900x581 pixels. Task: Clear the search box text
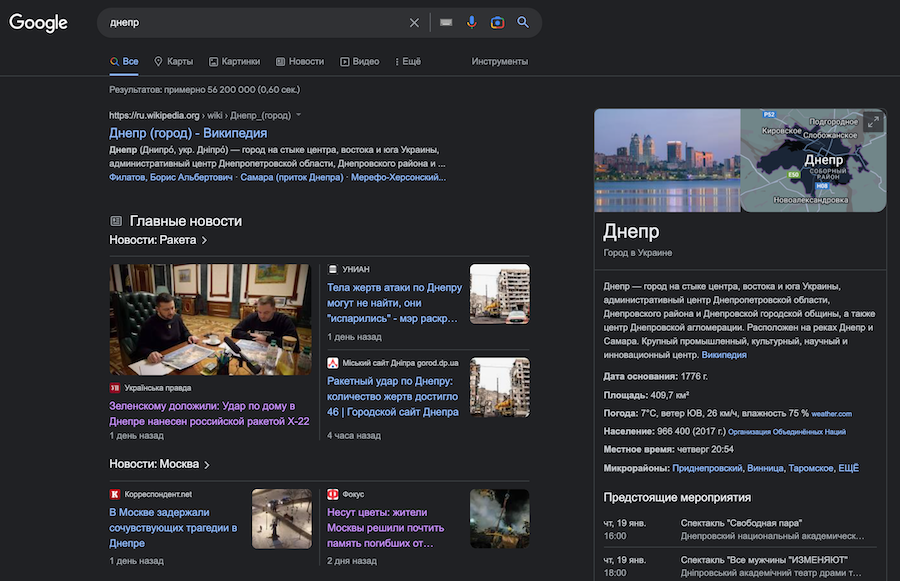point(415,23)
